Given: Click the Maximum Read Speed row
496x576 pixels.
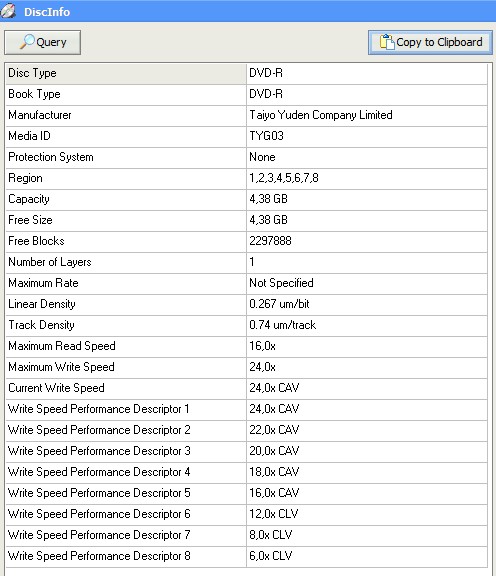Looking at the screenshot, I should click(247, 346).
